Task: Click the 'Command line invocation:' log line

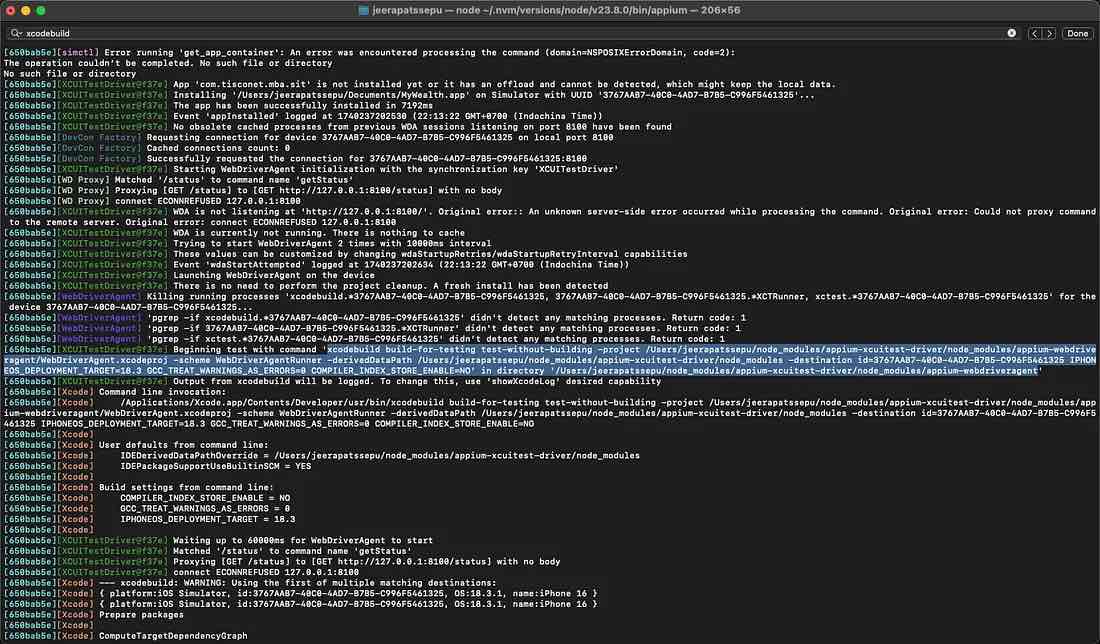Action: tap(163, 392)
